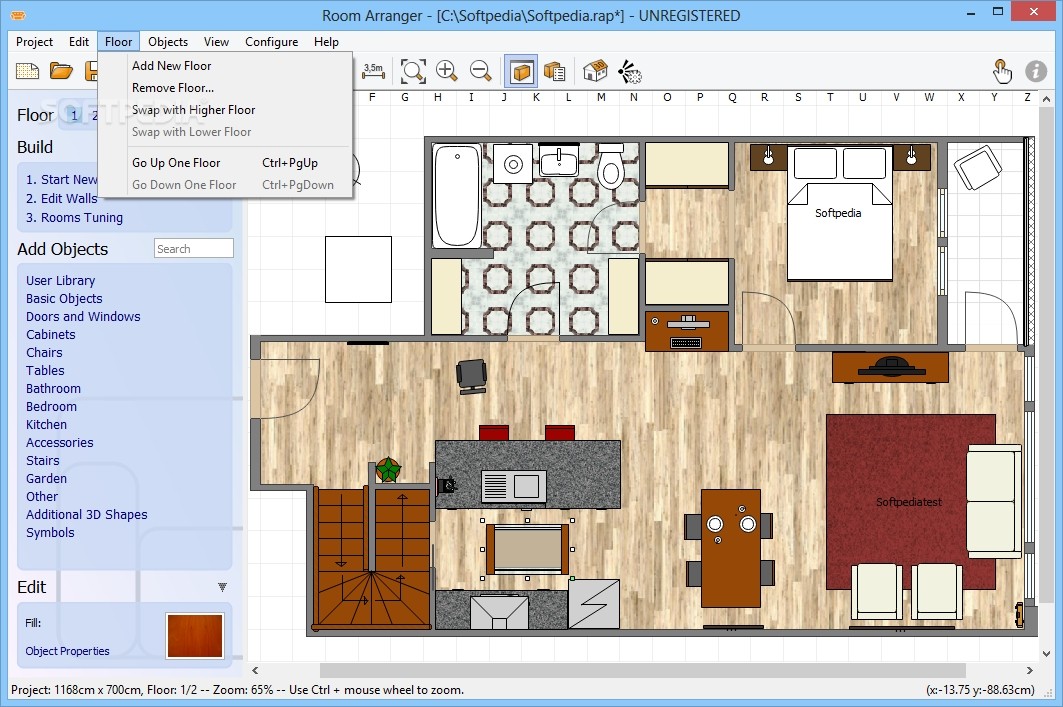The width and height of the screenshot is (1063, 707).
Task: Select the TV stand object
Action: tap(890, 367)
